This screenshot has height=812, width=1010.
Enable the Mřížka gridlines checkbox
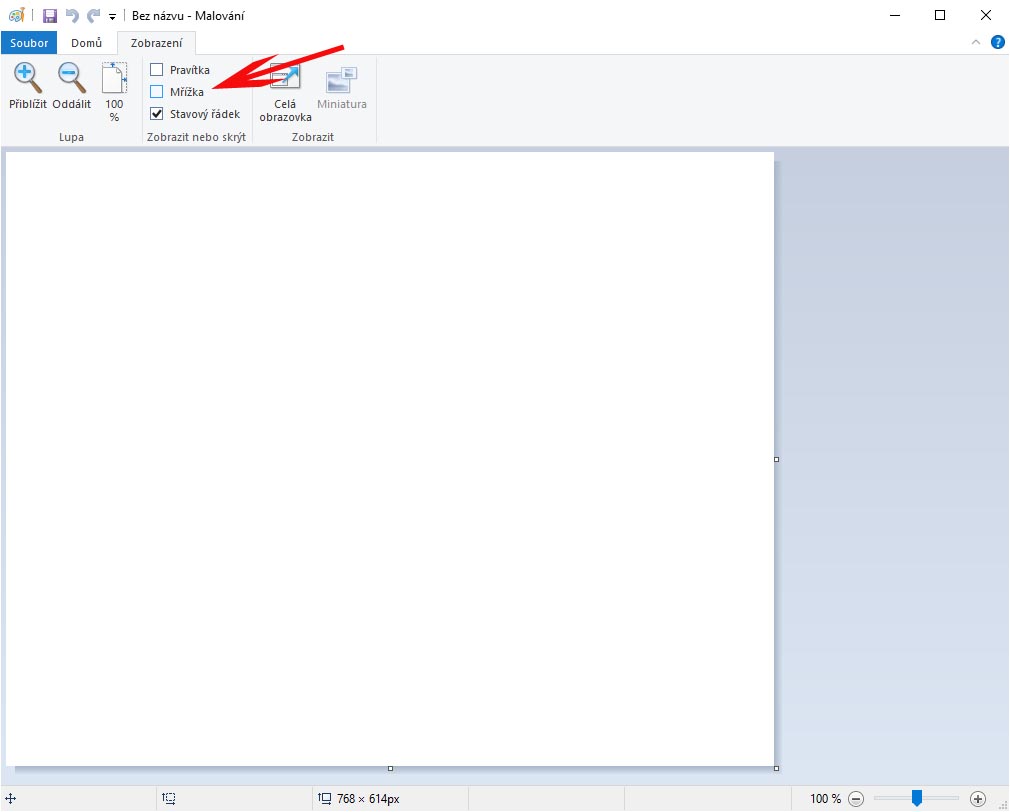tap(157, 92)
